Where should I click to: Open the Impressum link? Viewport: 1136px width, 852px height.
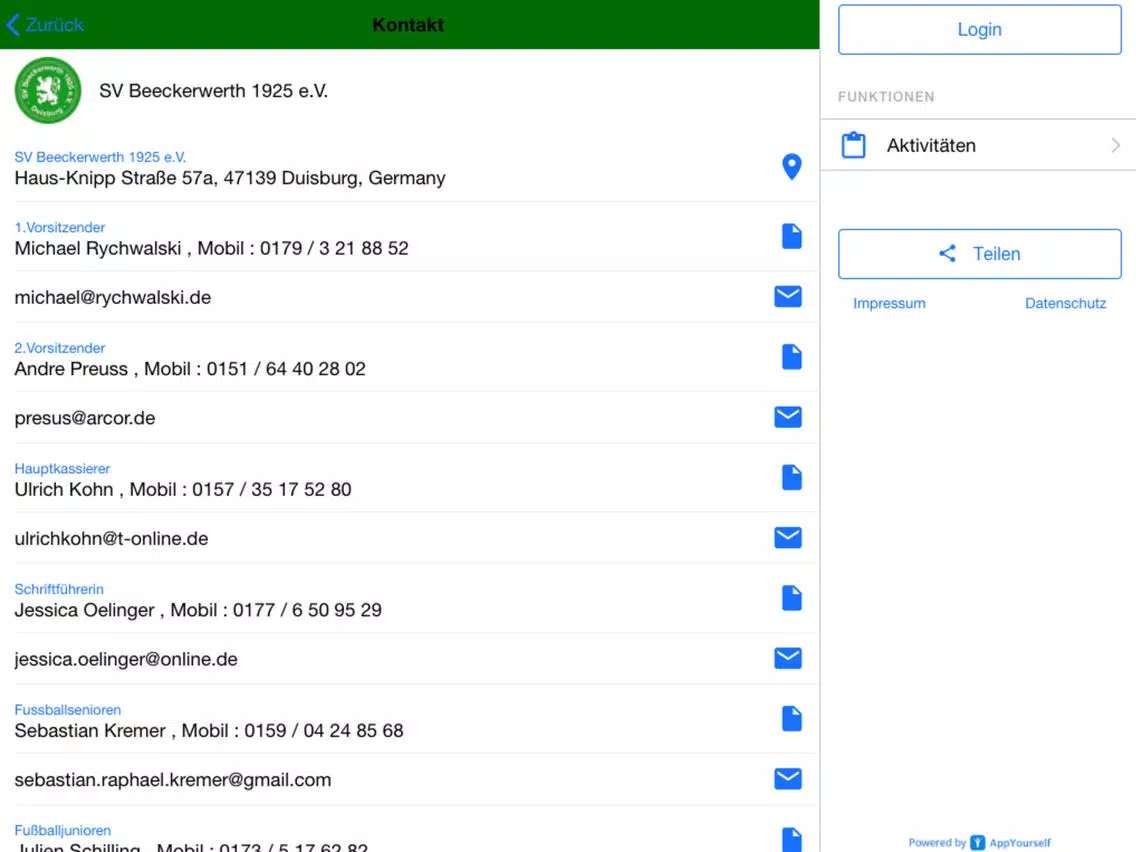pyautogui.click(x=889, y=304)
